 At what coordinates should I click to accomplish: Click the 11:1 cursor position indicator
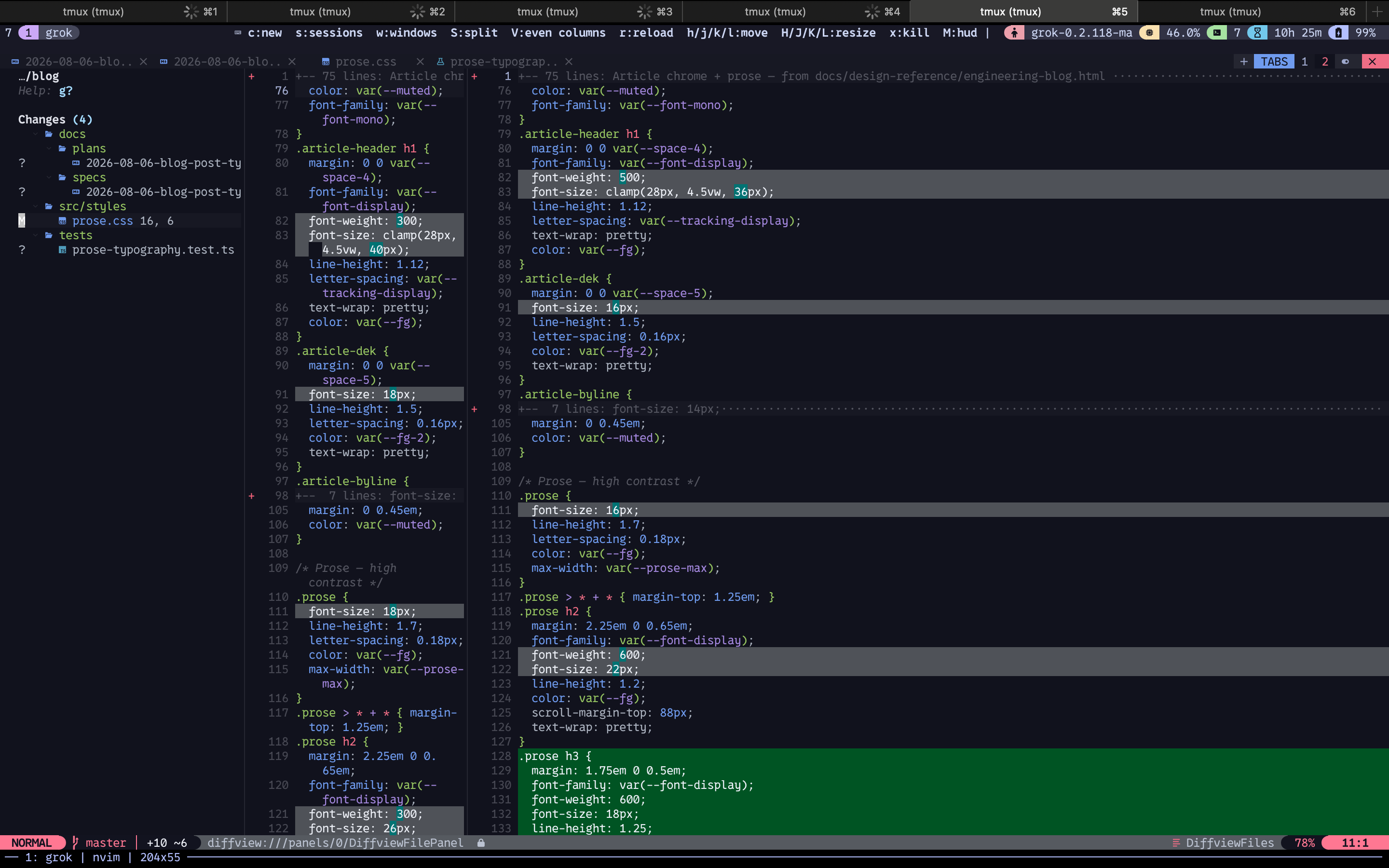coord(1355,843)
